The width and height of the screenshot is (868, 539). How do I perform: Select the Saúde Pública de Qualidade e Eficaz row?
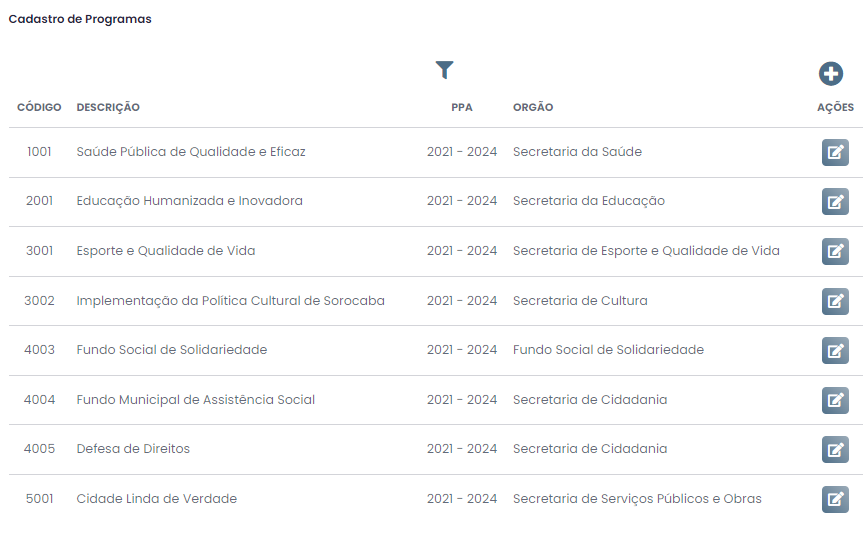[436, 152]
